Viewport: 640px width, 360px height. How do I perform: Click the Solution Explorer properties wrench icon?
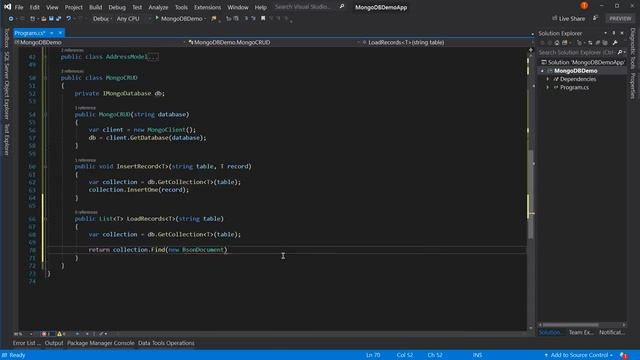coord(615,42)
